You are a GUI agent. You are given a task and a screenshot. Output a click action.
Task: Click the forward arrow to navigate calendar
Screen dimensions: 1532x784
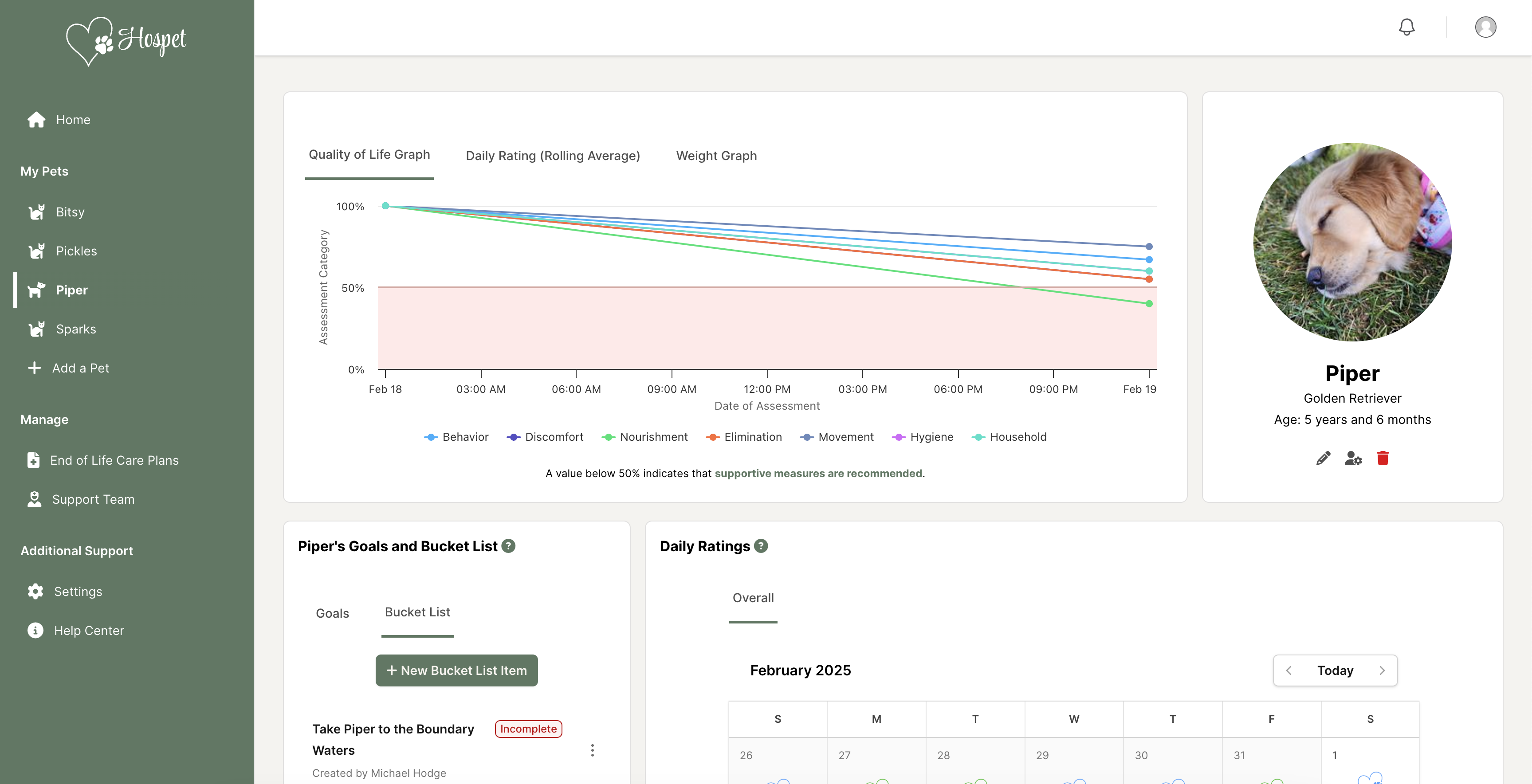(1381, 669)
